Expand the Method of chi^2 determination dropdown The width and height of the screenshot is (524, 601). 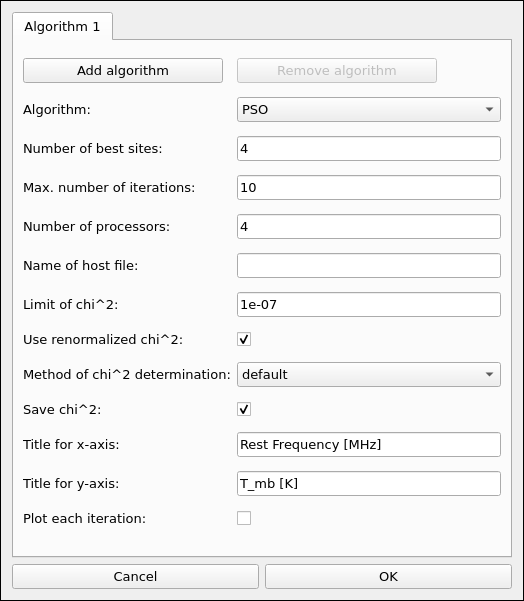click(x=369, y=374)
